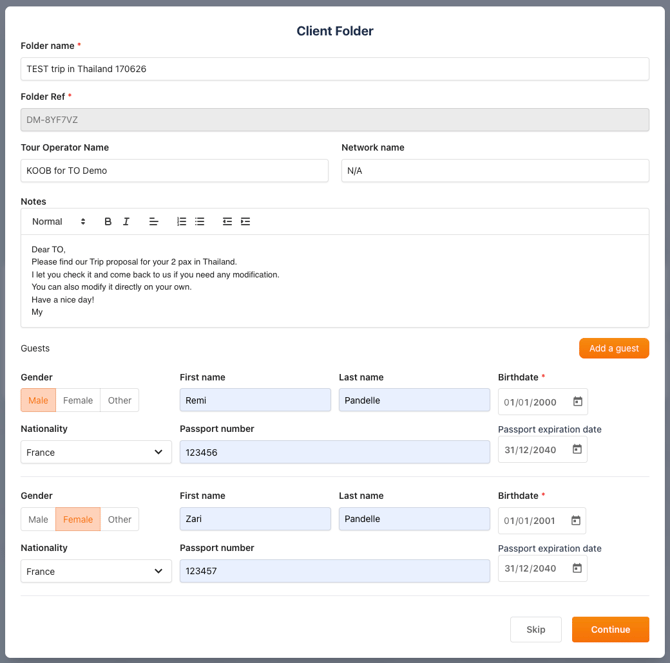The height and width of the screenshot is (663, 670).
Task: Open text alignment option in Notes toolbar
Action: (154, 221)
